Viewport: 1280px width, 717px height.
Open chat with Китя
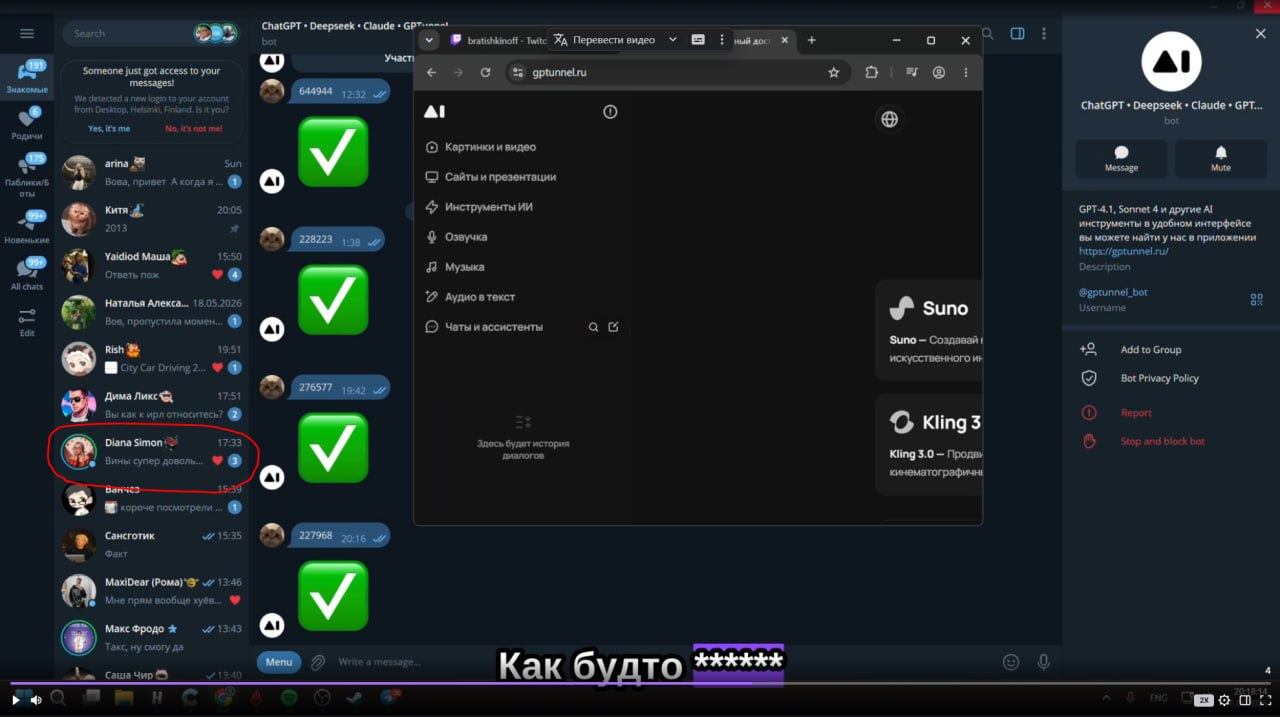click(x=152, y=219)
